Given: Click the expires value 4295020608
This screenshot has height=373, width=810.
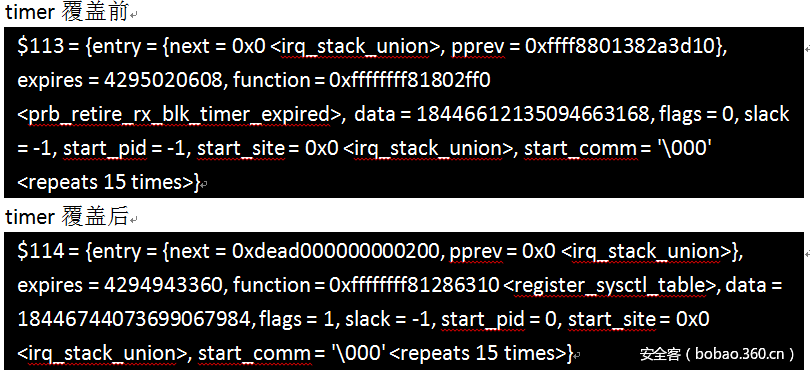Looking at the screenshot, I should click(165, 81).
